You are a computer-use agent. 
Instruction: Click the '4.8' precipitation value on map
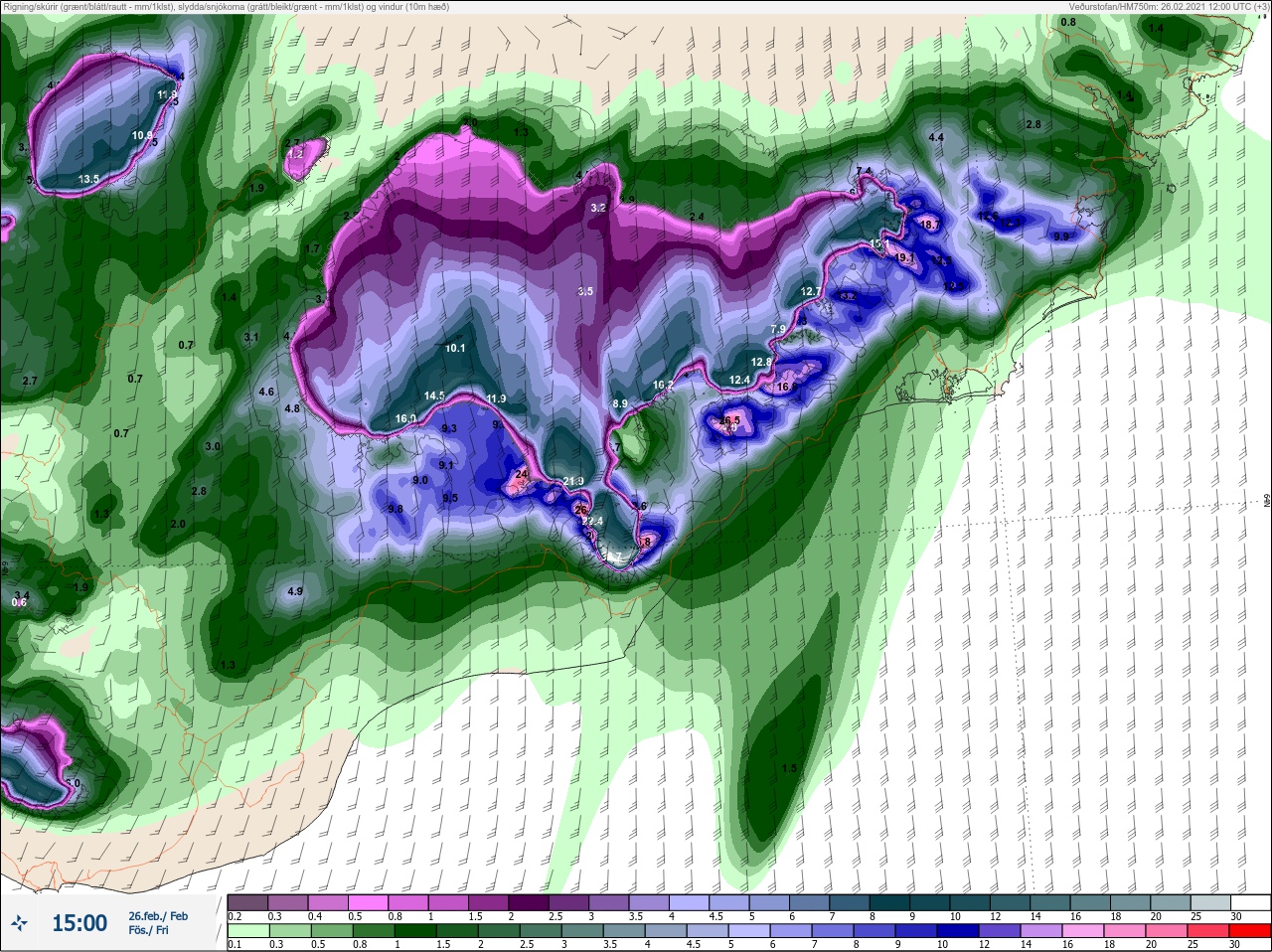click(x=292, y=408)
